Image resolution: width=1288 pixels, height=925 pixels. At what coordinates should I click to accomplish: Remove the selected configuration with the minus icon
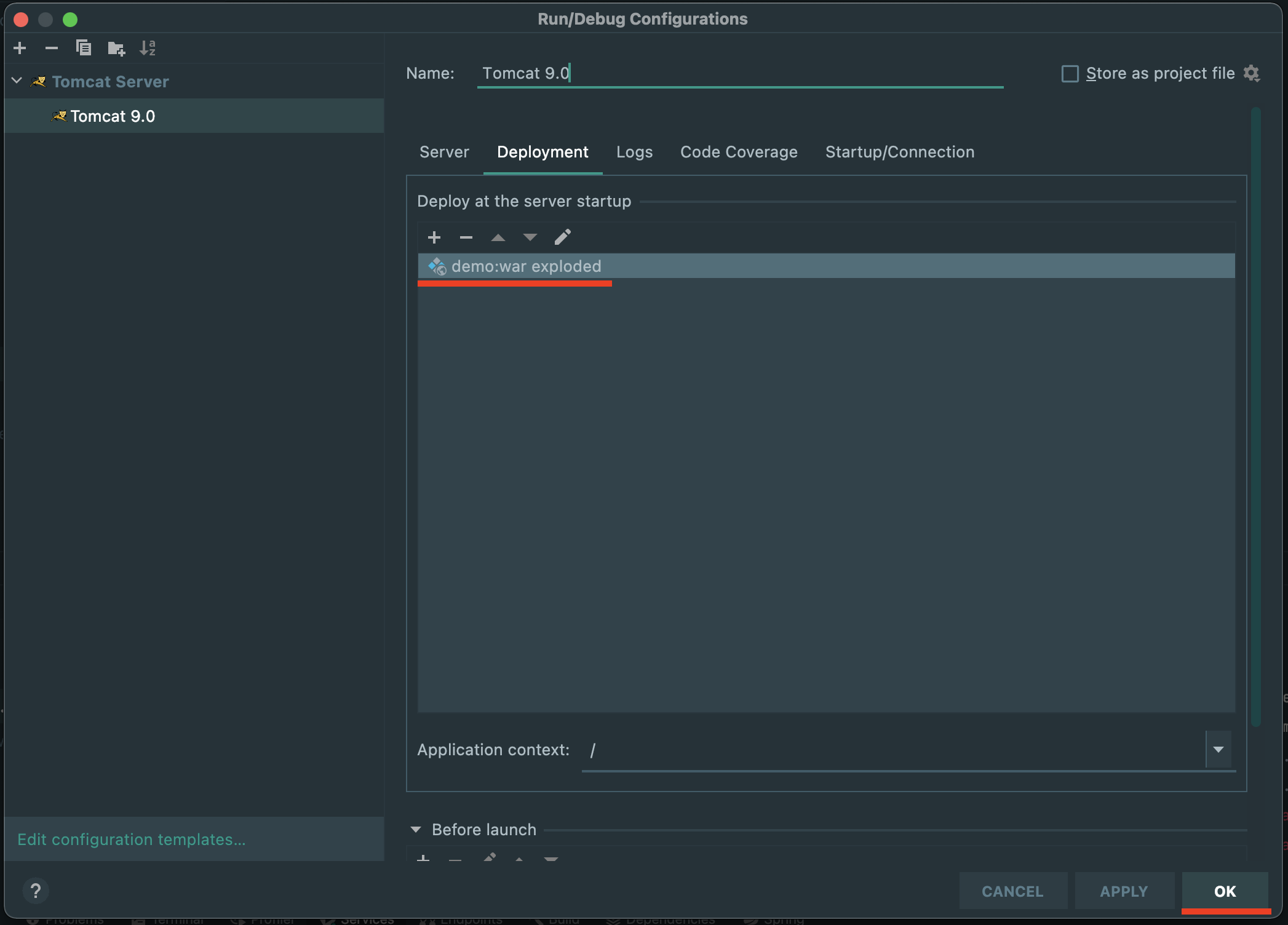point(52,48)
